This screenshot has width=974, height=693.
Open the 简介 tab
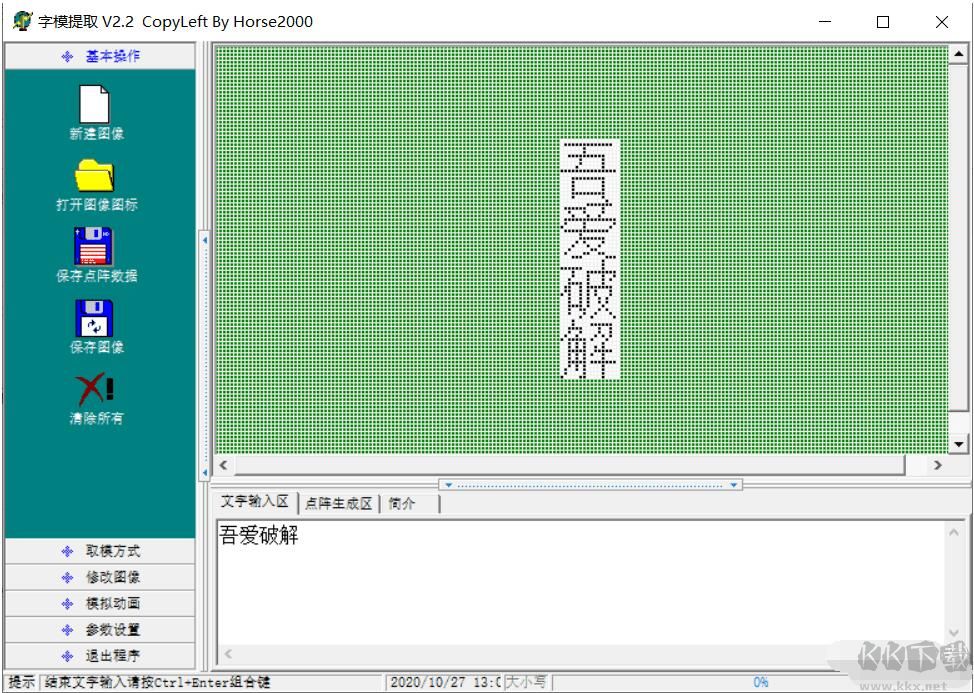[404, 504]
